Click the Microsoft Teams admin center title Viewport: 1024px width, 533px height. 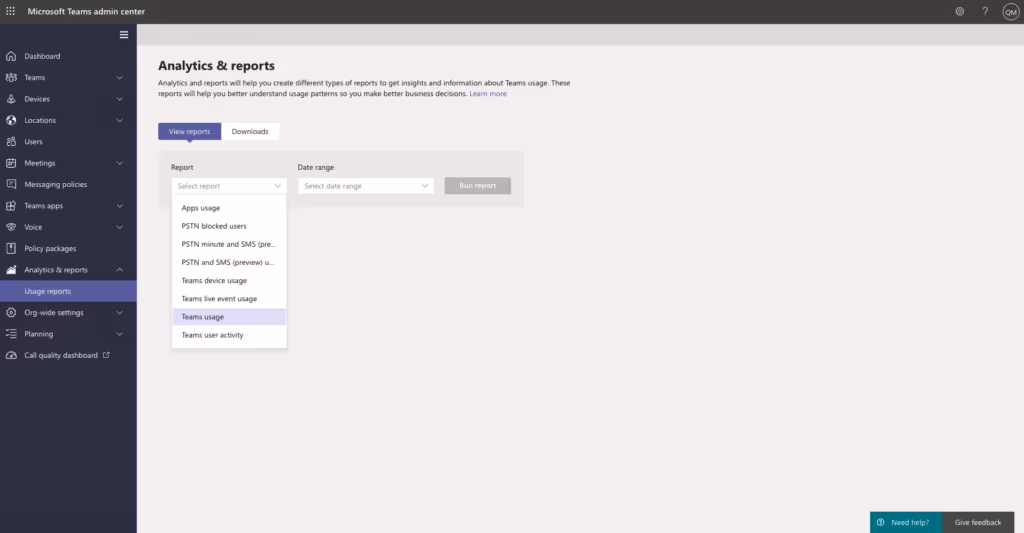coord(86,11)
